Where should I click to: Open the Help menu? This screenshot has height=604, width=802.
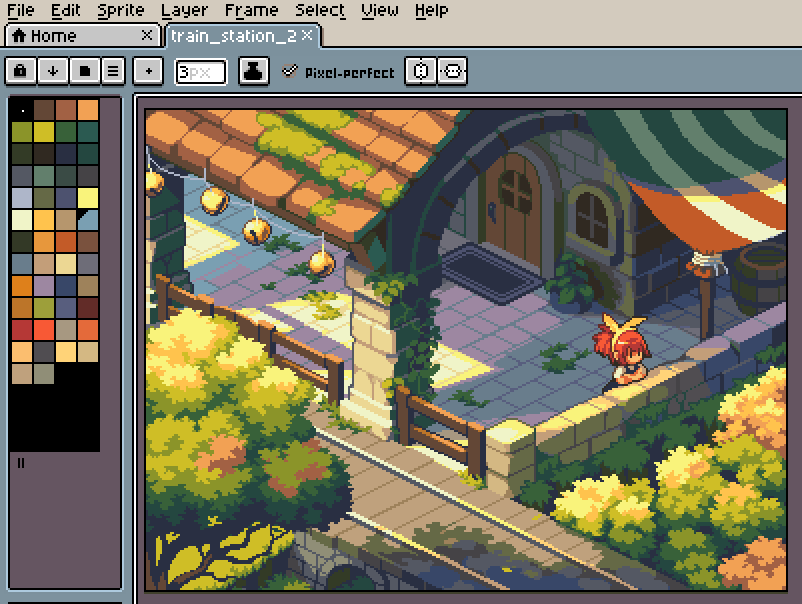pos(432,10)
